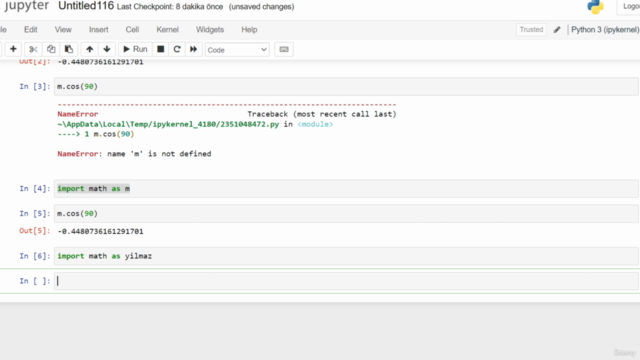Click the pencil edit mode icon
This screenshot has height=360, width=640.
tap(557, 29)
